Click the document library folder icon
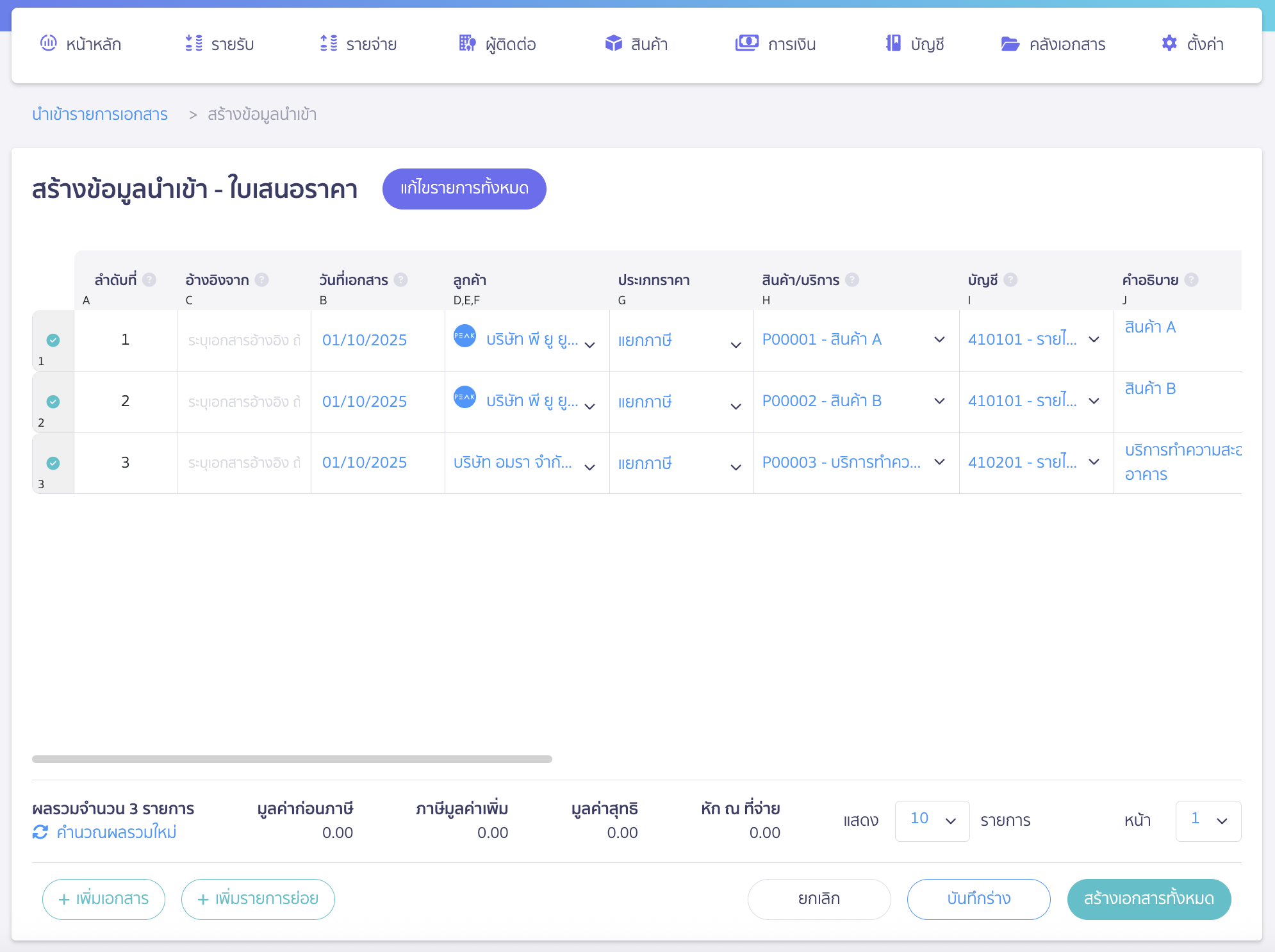 click(x=1010, y=44)
